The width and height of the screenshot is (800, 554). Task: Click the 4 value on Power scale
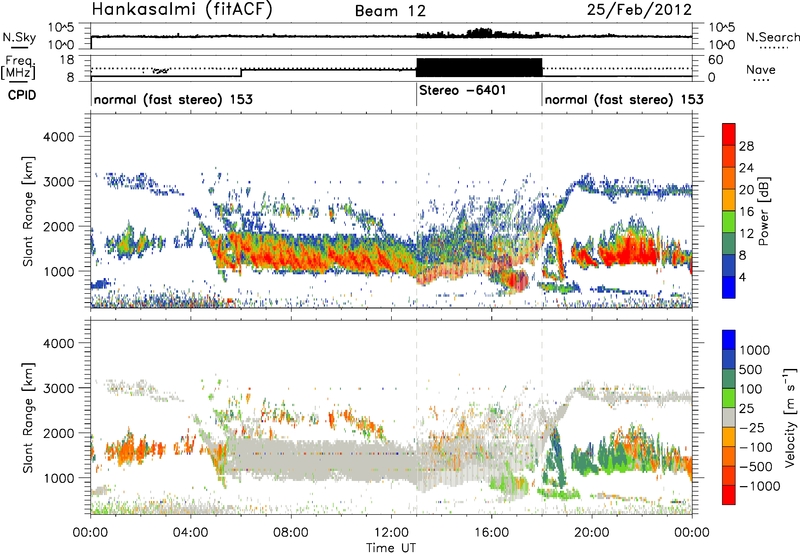coord(743,277)
